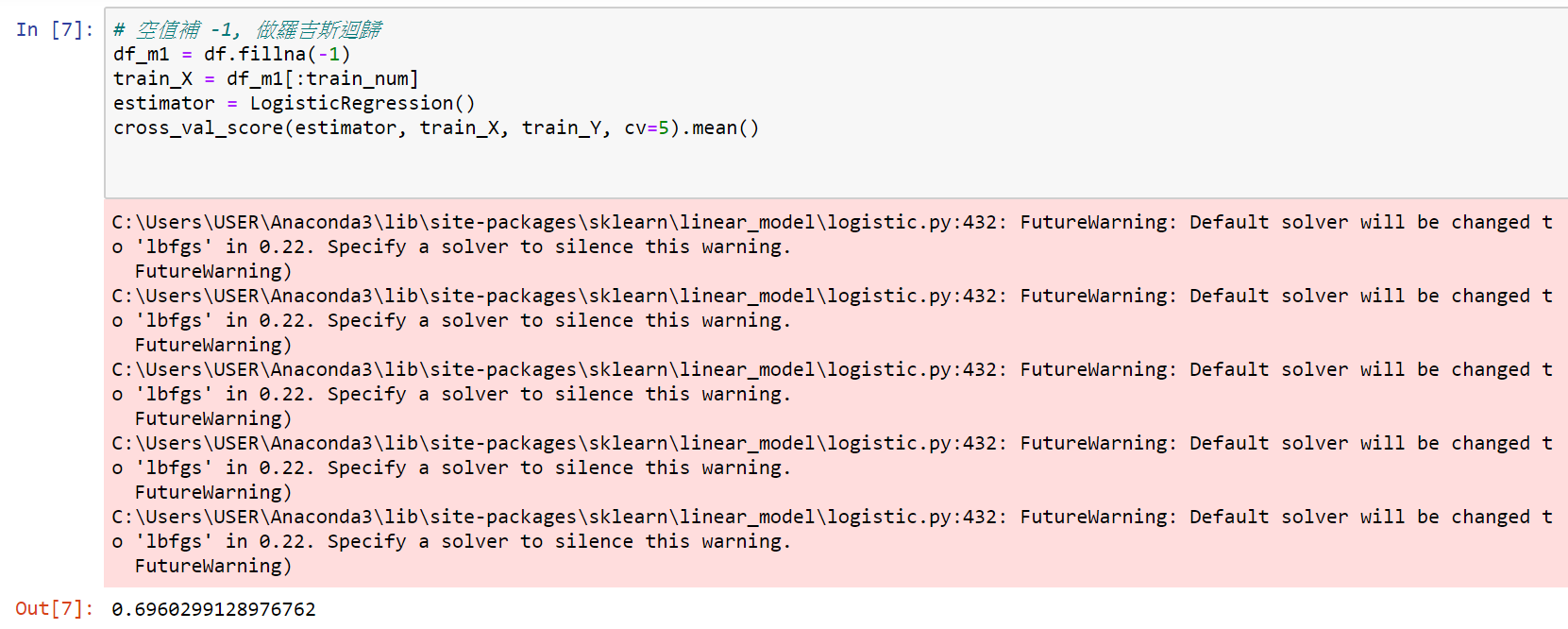Click the cv=5 argument in code
This screenshot has height=629, width=1568.
(x=647, y=128)
